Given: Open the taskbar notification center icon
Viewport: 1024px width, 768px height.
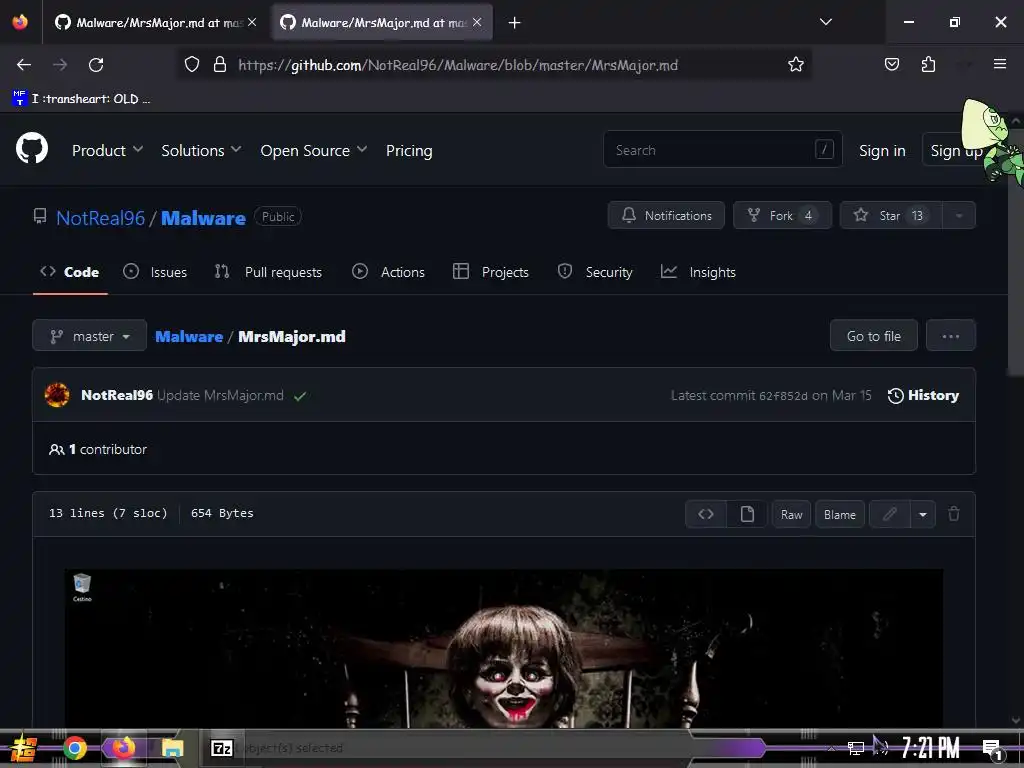Looking at the screenshot, I should (992, 749).
